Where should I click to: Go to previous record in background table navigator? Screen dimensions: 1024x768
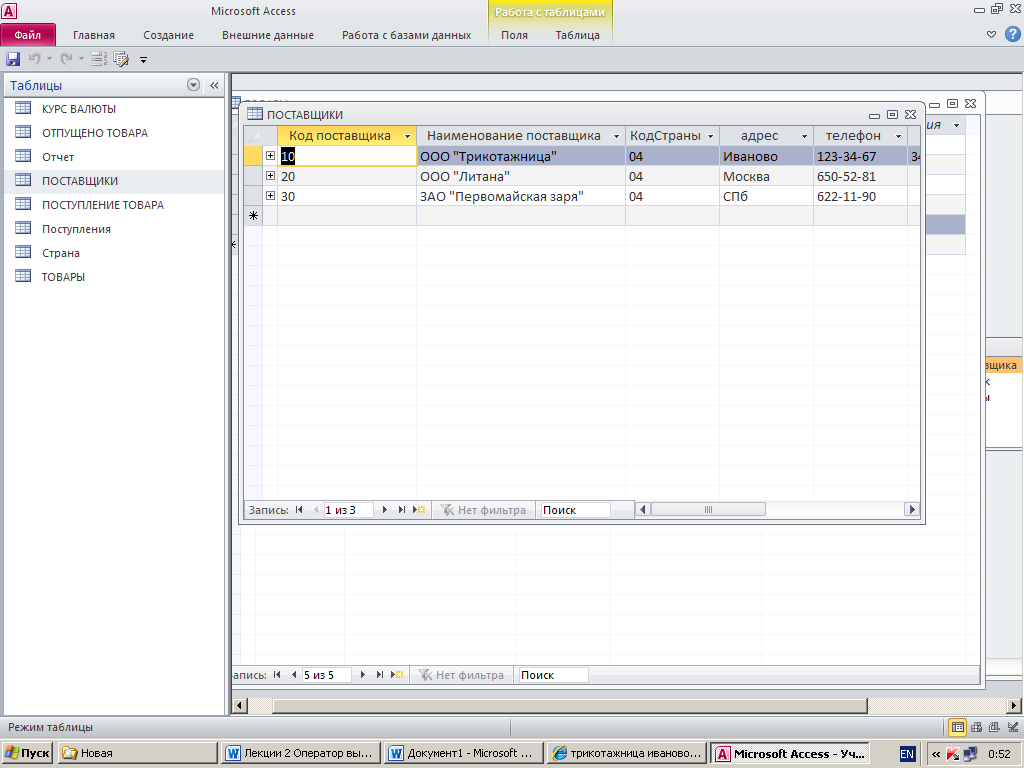coord(294,675)
